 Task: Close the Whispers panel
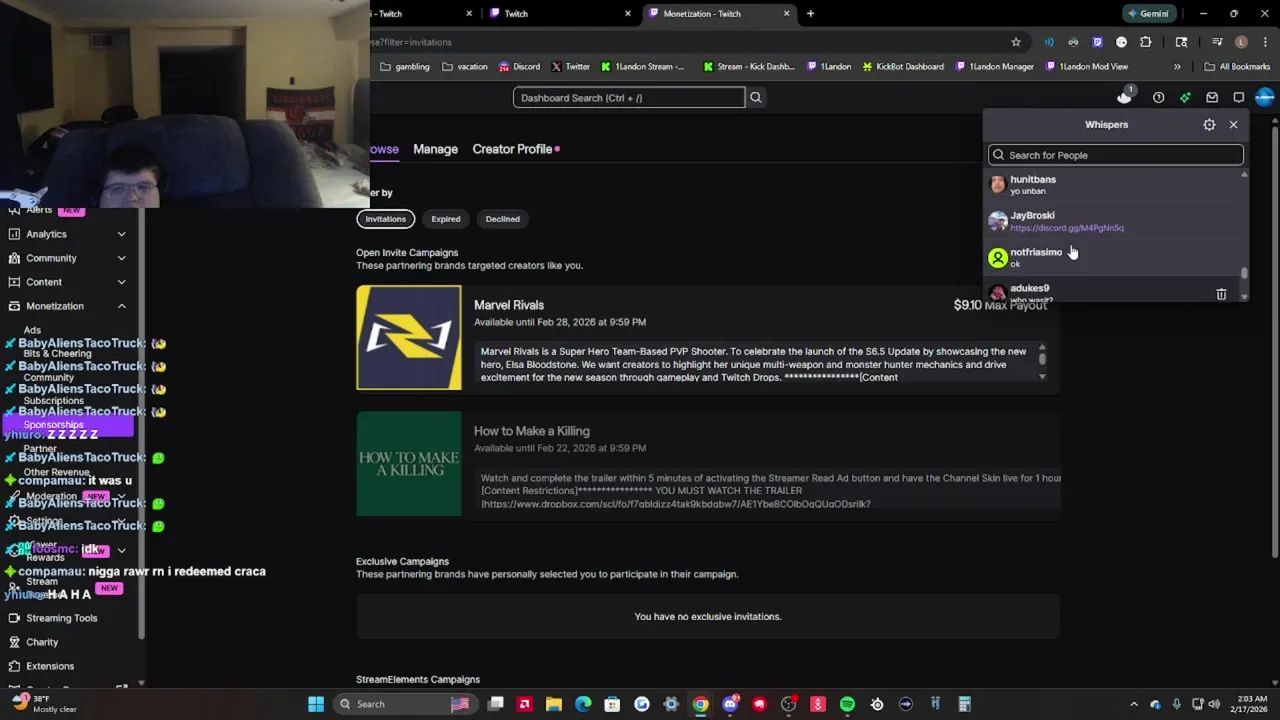[x=1233, y=125]
